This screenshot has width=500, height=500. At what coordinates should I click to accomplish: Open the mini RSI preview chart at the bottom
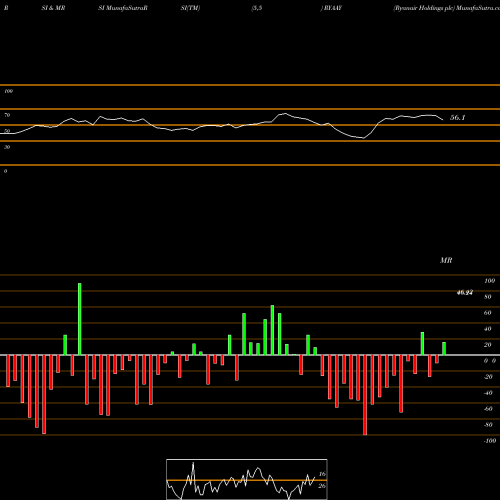click(x=247, y=479)
